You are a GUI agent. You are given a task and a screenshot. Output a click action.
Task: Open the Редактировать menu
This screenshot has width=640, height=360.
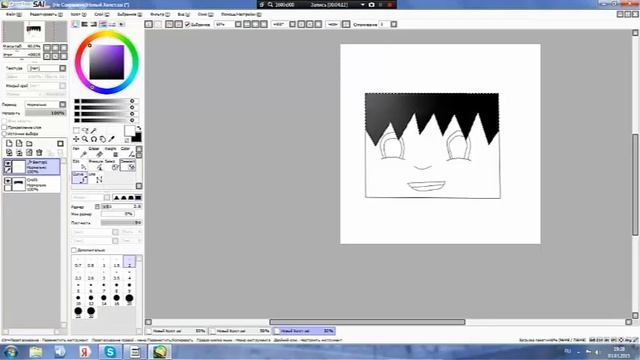coord(46,14)
